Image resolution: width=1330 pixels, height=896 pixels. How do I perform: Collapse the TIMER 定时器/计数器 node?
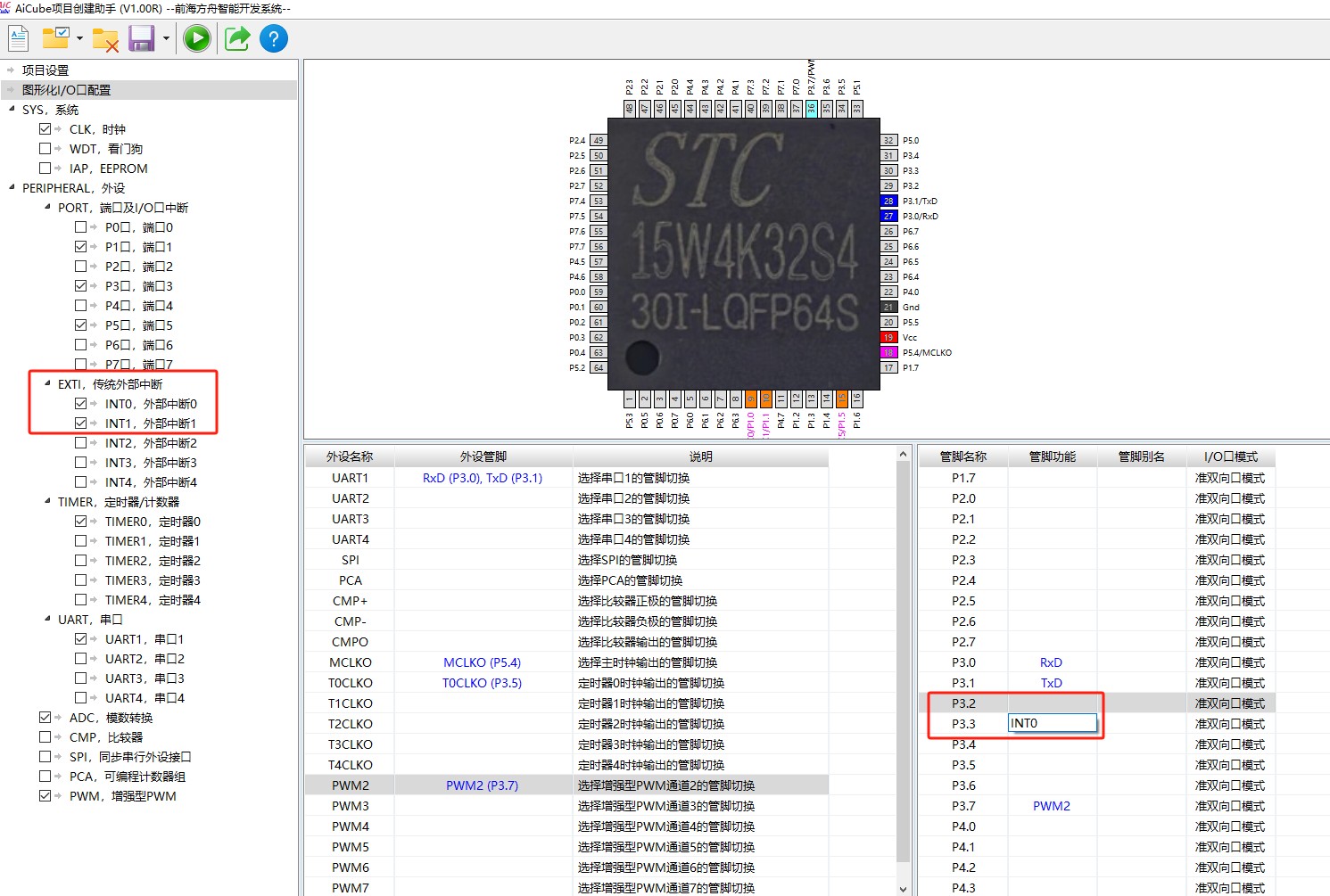(47, 502)
